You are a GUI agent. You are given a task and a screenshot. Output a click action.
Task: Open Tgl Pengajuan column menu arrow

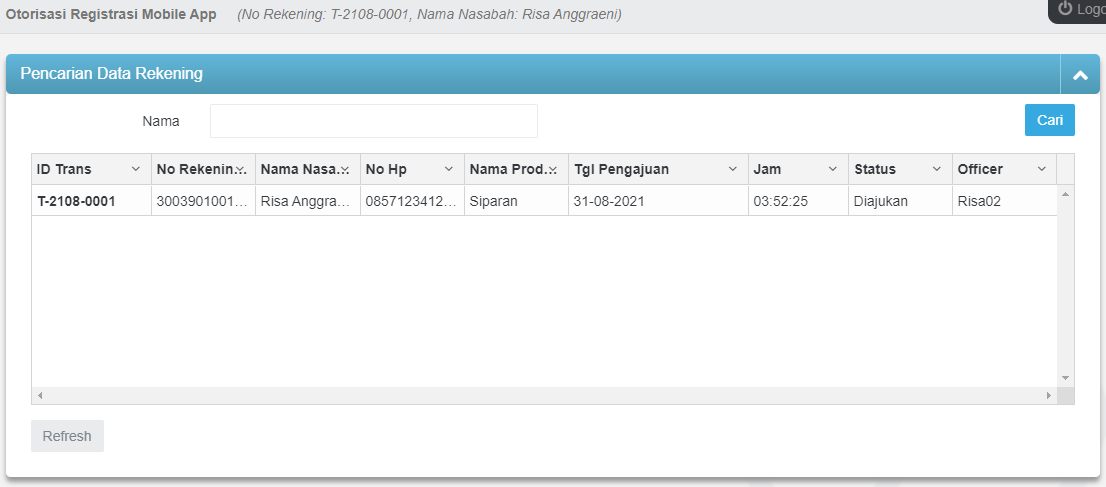[733, 169]
